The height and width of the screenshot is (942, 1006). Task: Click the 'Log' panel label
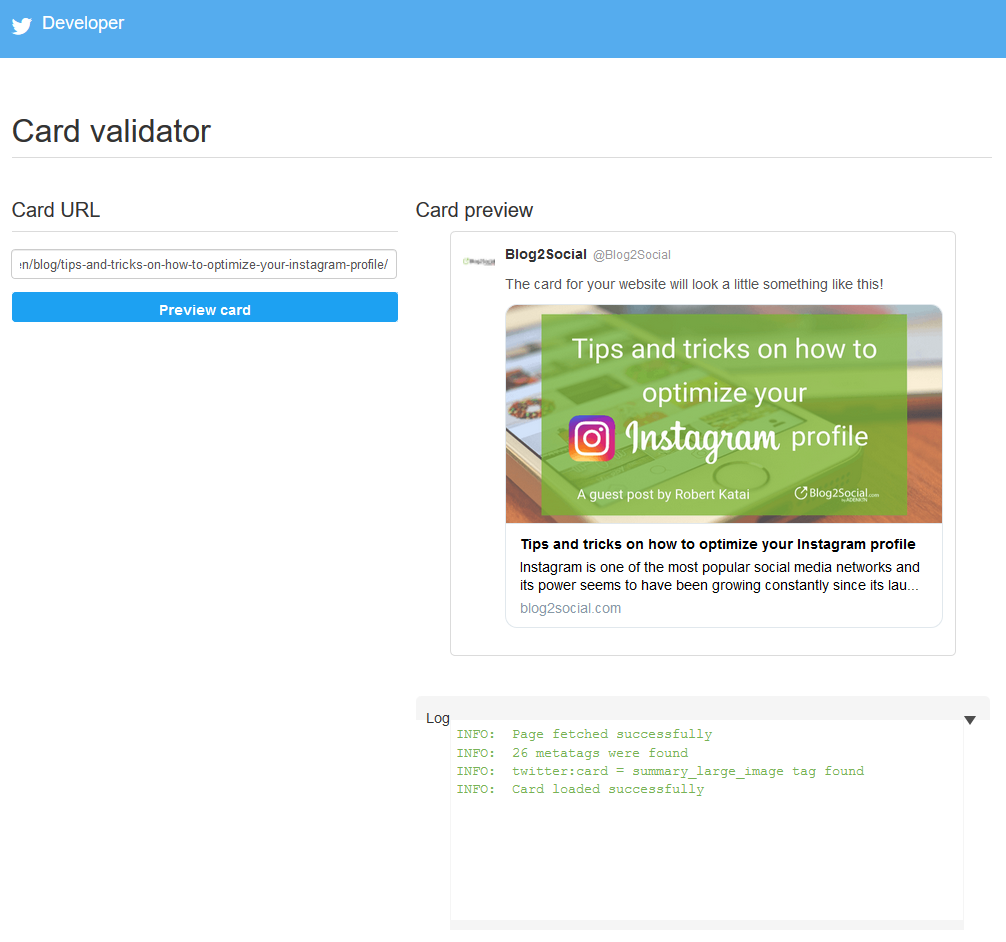coord(438,719)
